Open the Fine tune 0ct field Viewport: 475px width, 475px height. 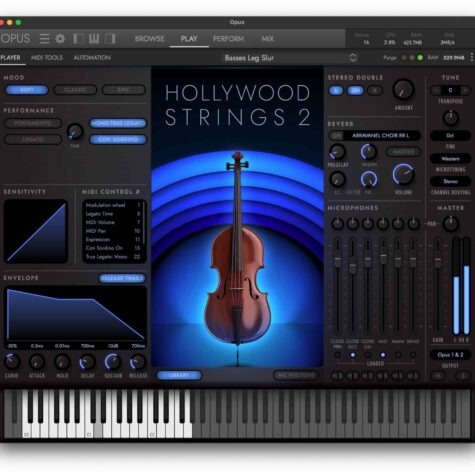point(450,136)
